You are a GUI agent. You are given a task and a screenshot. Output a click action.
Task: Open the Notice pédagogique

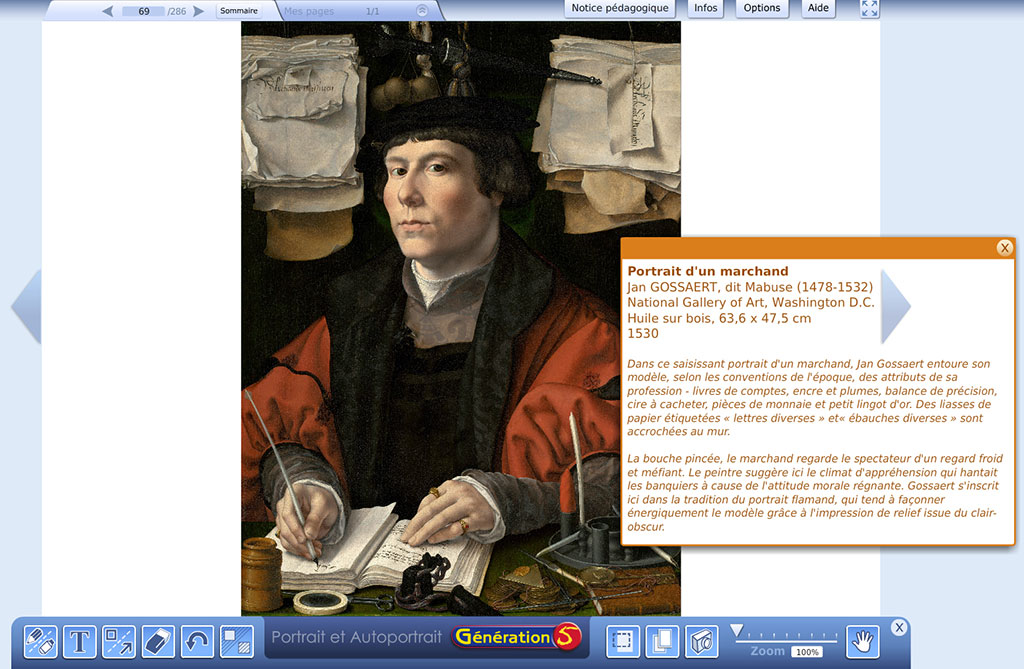620,8
